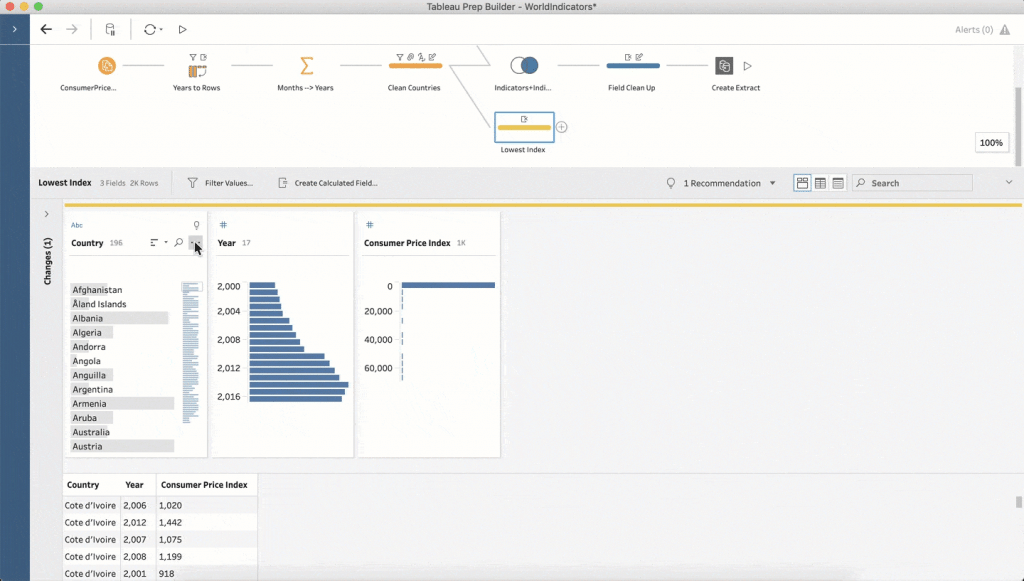The image size is (1024, 581).
Task: Select the ConsumerPrice input step icon
Action: (x=106, y=65)
